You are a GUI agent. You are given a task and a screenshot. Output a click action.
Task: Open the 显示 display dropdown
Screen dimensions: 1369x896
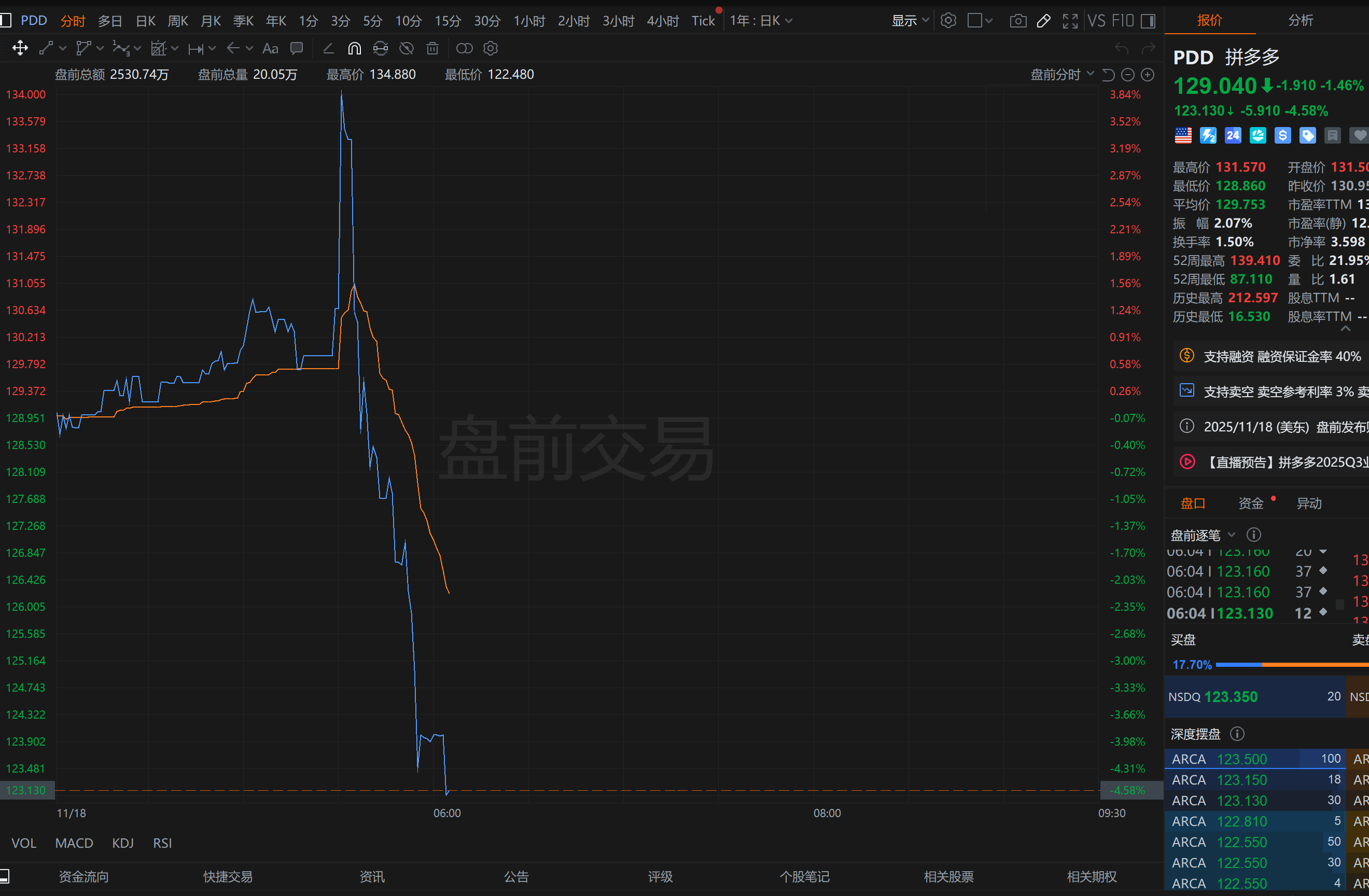[910, 21]
